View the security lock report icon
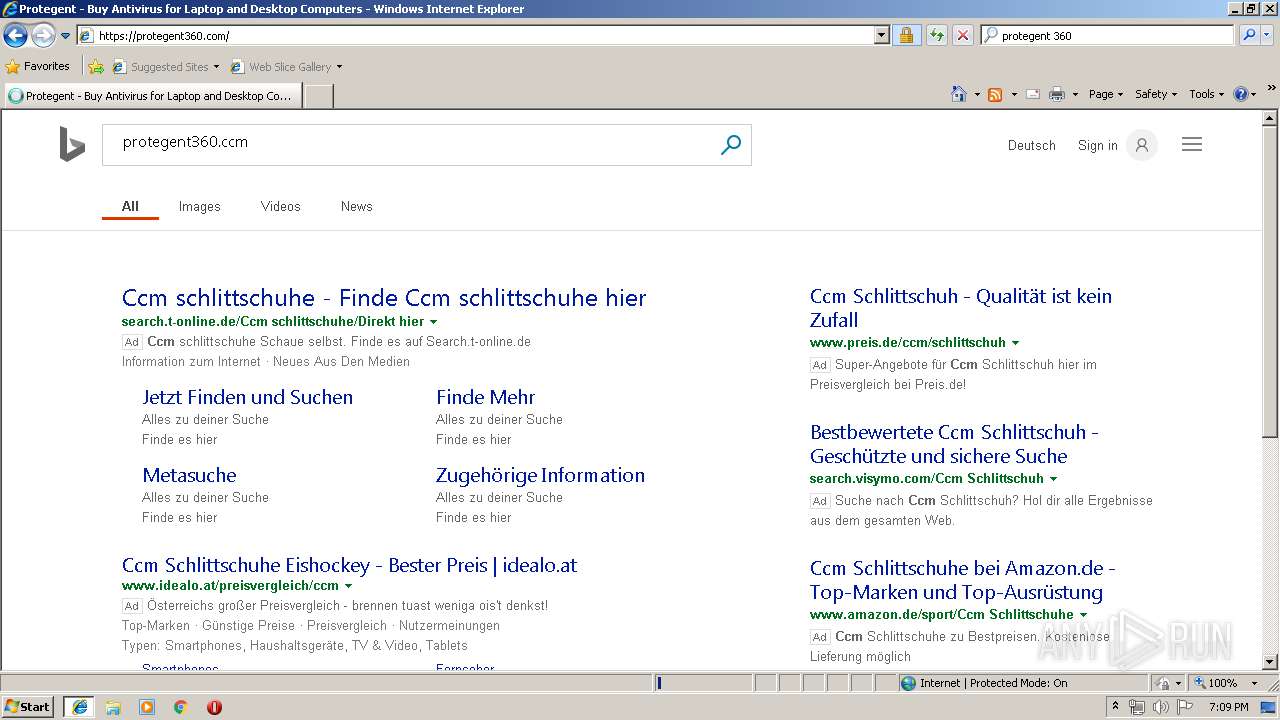1280x720 pixels. coord(906,35)
